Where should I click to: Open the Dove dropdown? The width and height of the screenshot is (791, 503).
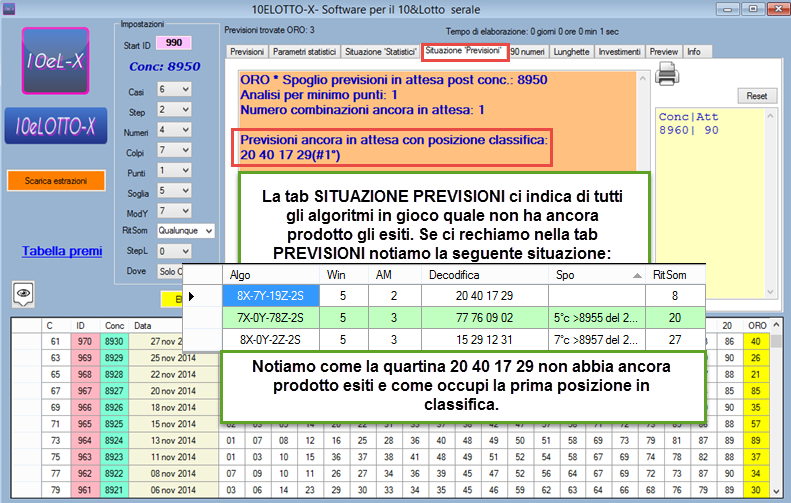[x=170, y=271]
